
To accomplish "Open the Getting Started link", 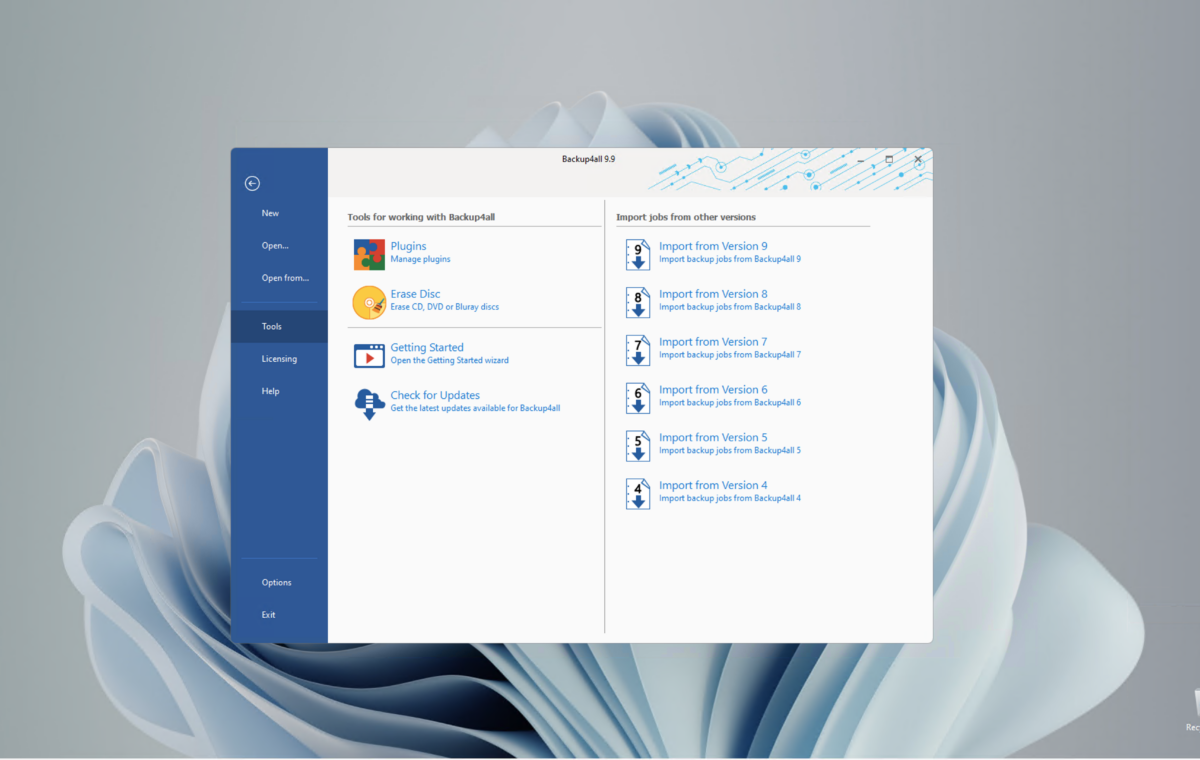I will click(x=427, y=347).
